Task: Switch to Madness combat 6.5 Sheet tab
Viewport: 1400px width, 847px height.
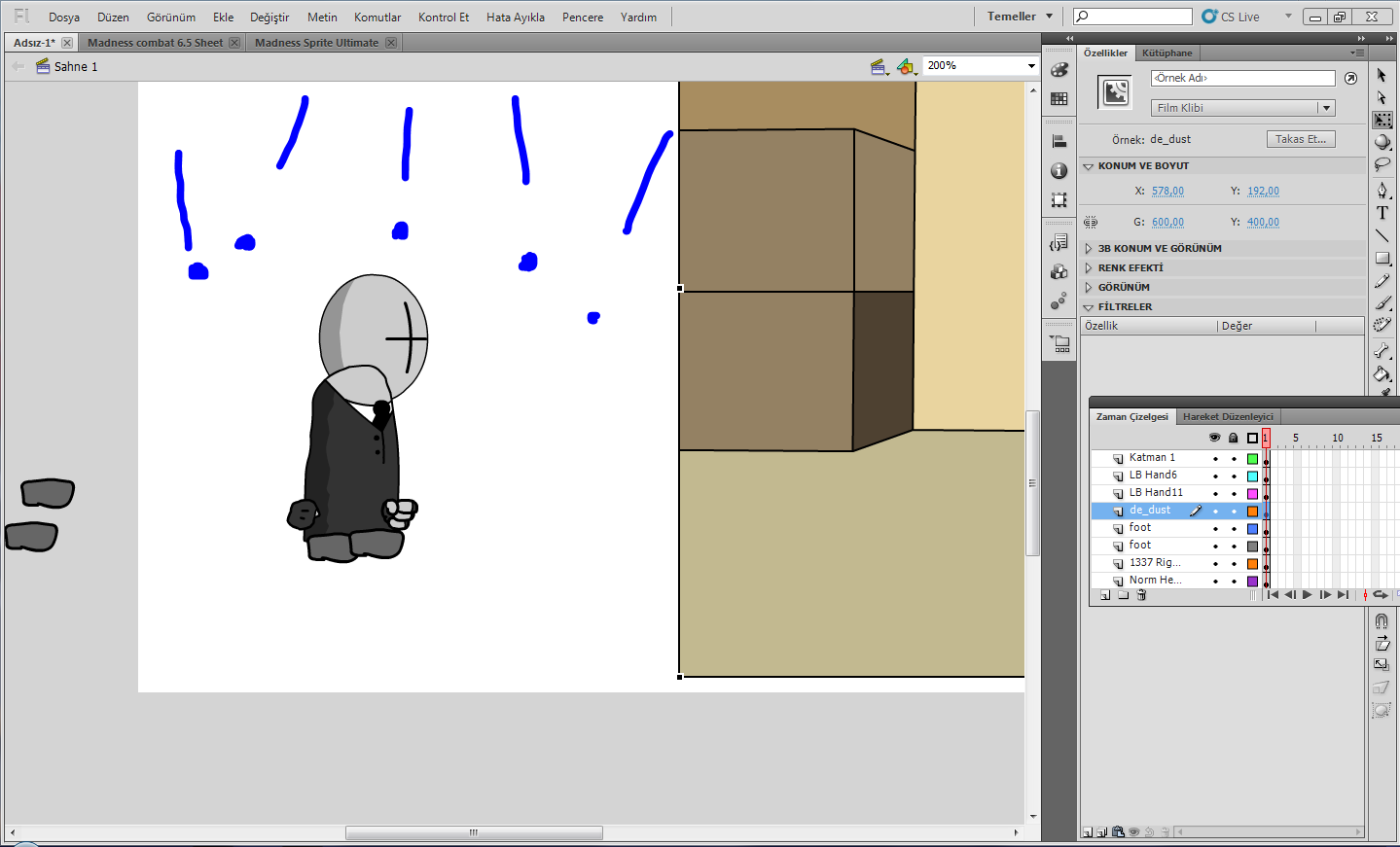Action: (156, 43)
